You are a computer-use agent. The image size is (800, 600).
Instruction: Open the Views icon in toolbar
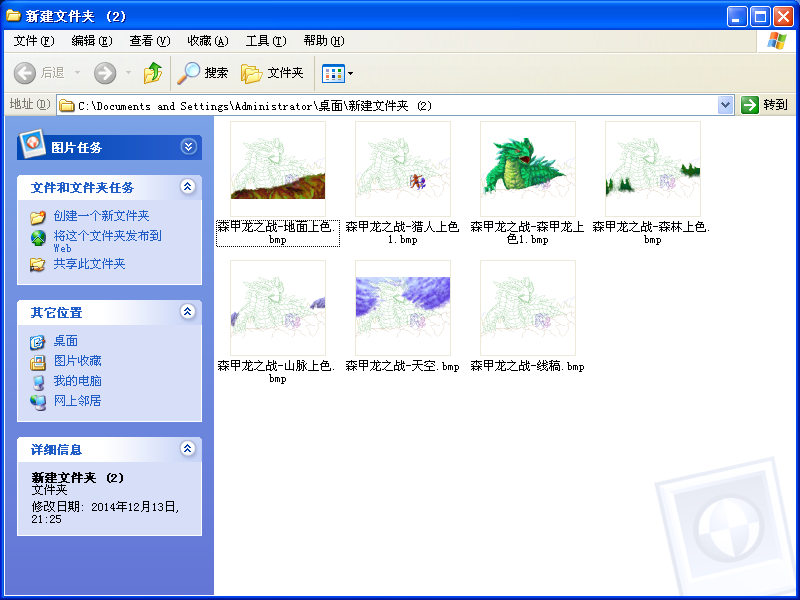pyautogui.click(x=333, y=73)
